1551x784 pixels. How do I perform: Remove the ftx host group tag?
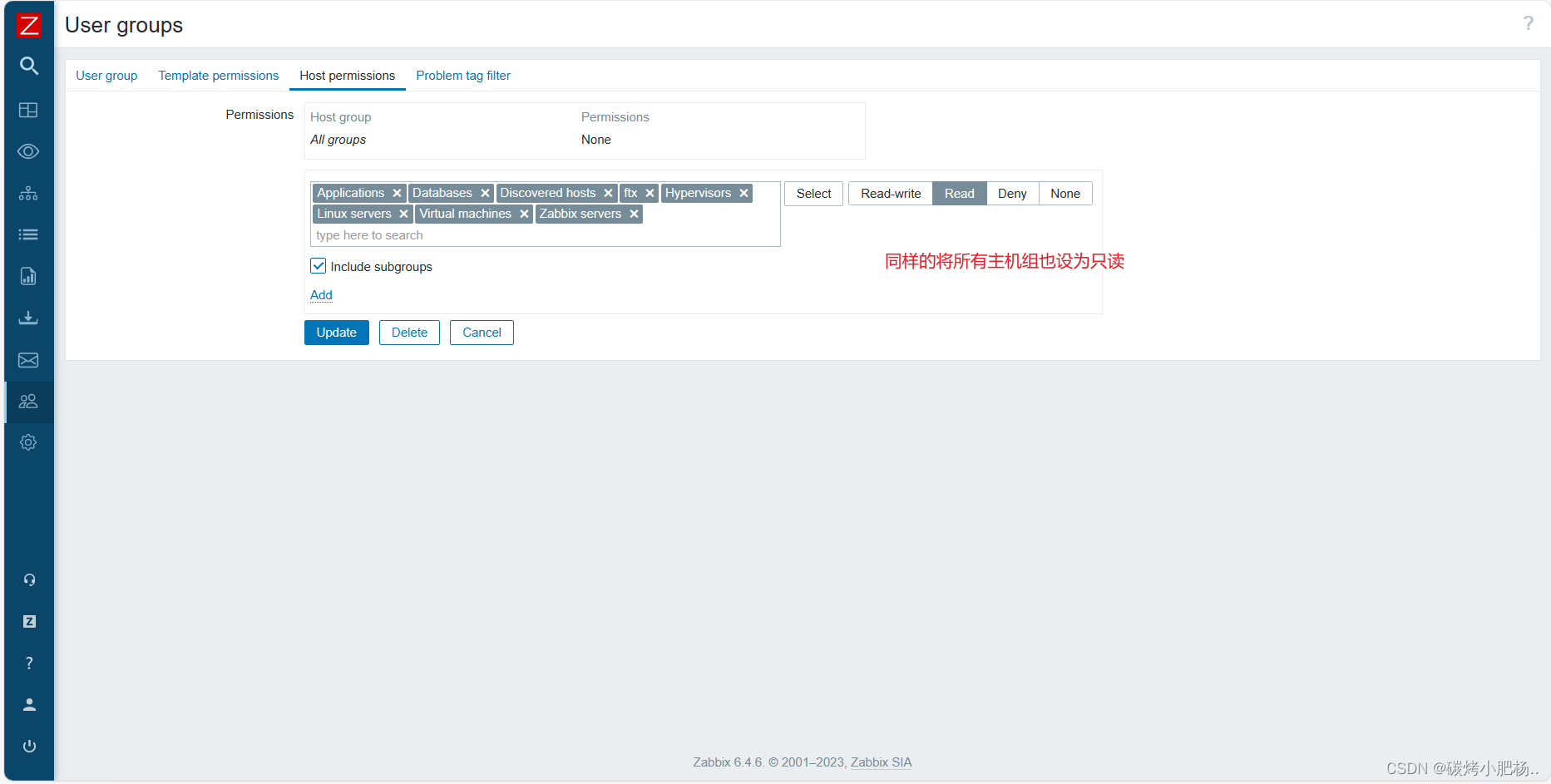pos(650,193)
